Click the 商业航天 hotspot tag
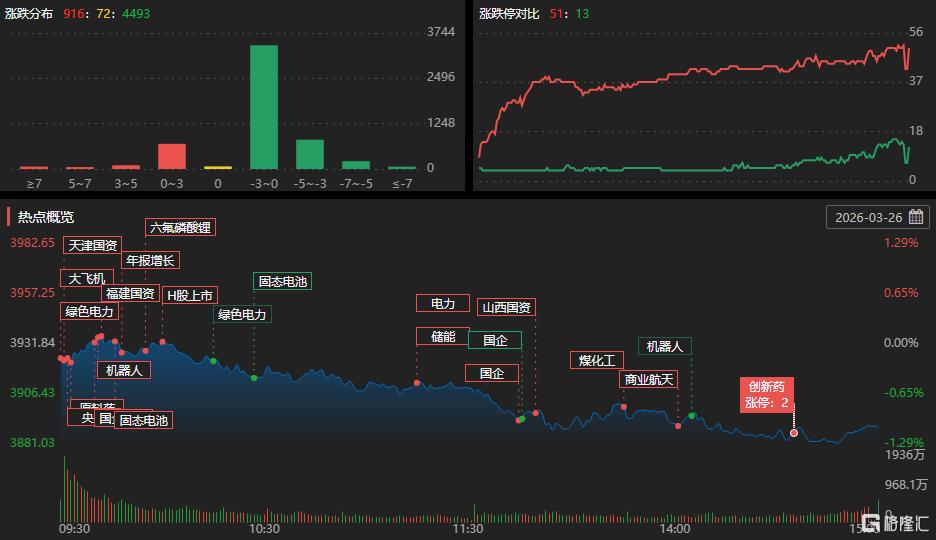 tap(650, 379)
